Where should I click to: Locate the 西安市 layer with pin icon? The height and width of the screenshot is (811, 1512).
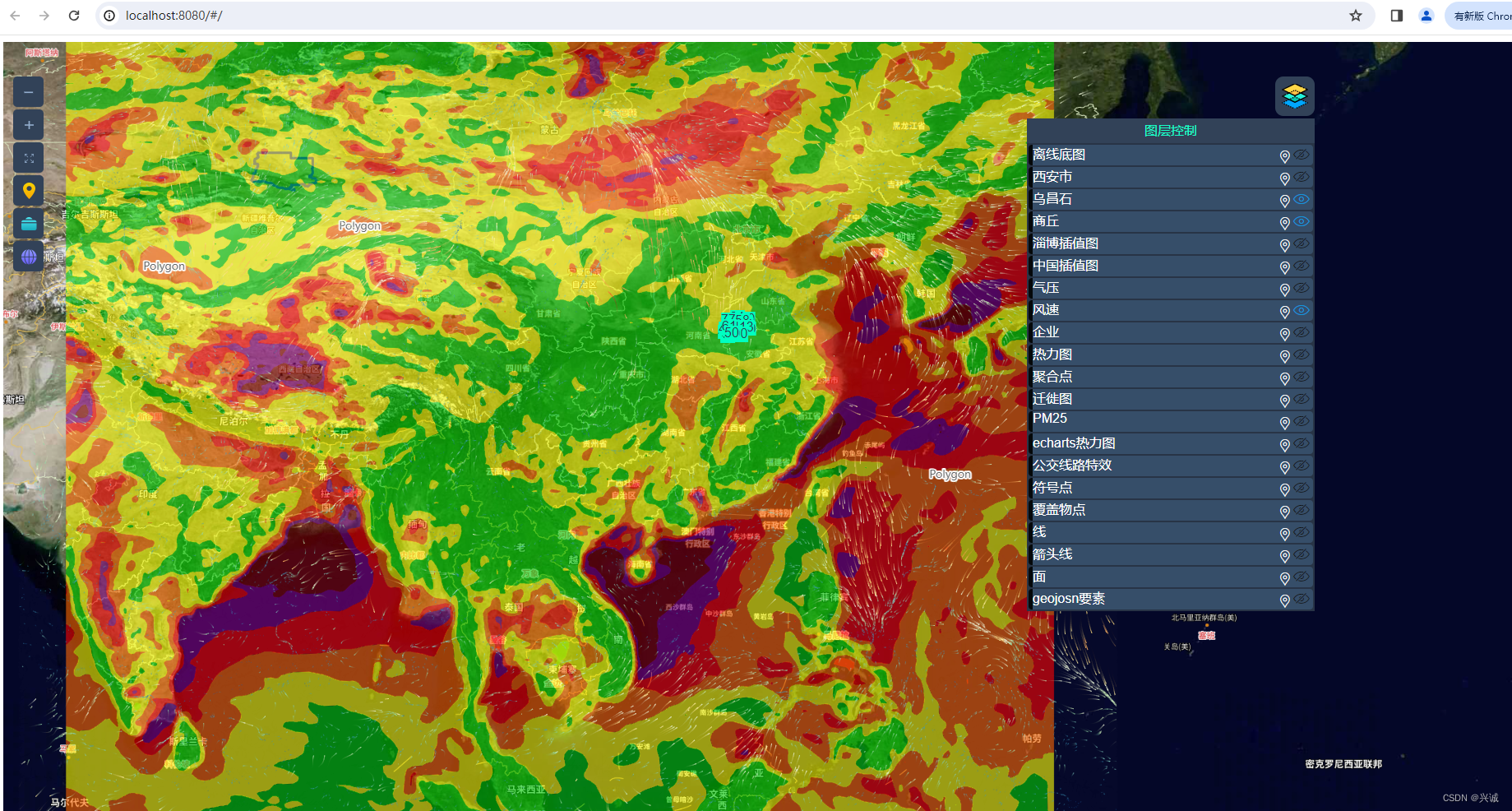click(x=1284, y=178)
